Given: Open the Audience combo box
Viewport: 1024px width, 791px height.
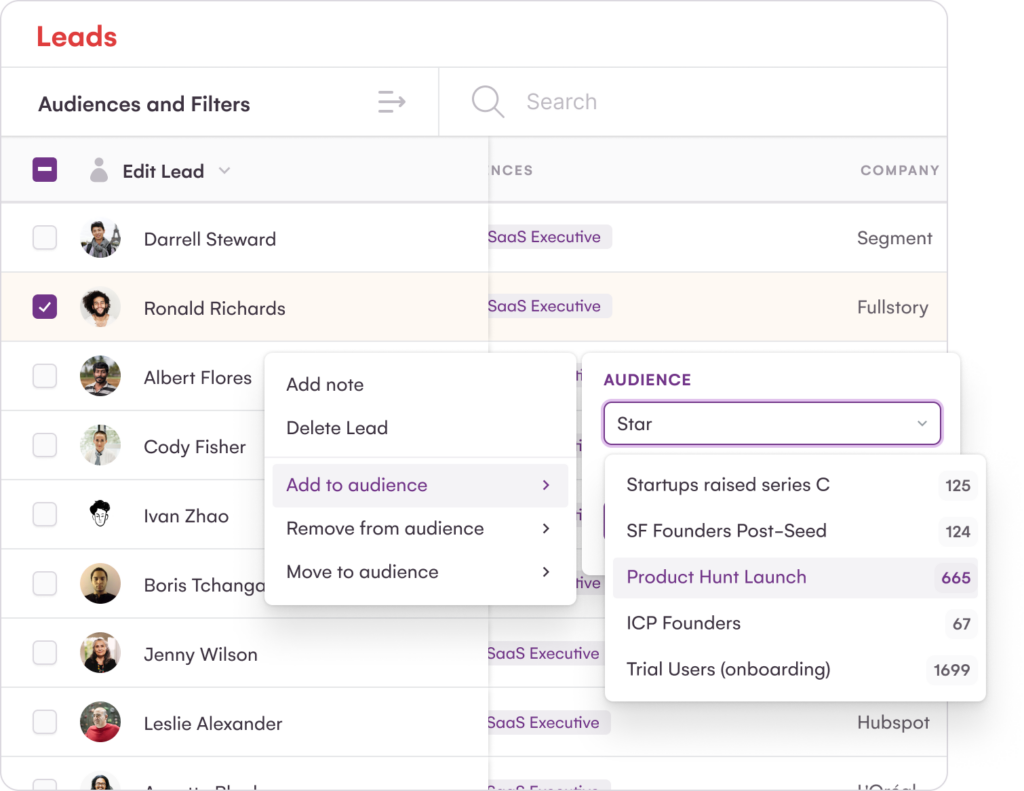Looking at the screenshot, I should (771, 424).
